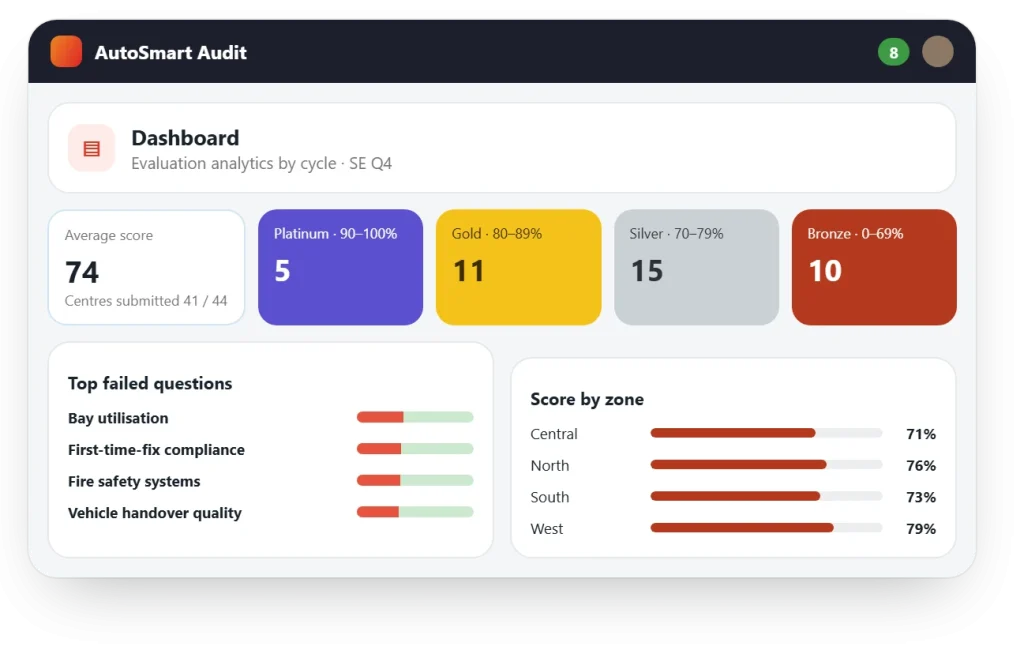The width and height of the screenshot is (1024, 654).
Task: Click the Centres submitted 41 / 44 text
Action: click(146, 301)
